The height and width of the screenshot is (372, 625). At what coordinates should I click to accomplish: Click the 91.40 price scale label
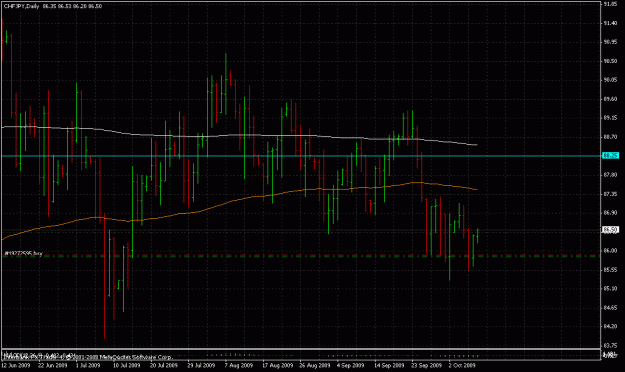pos(610,23)
